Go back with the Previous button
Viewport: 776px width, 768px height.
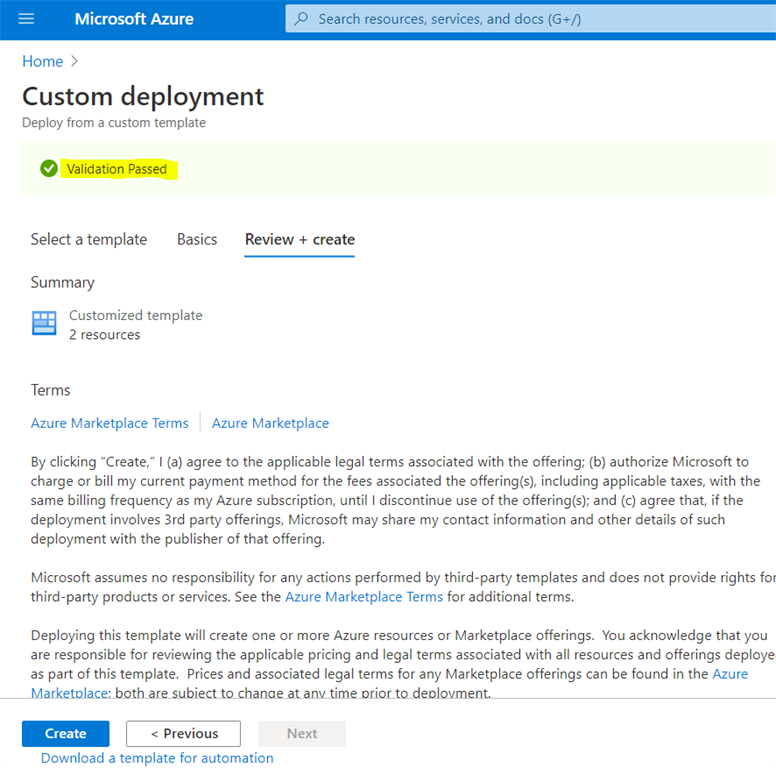pyautogui.click(x=184, y=733)
